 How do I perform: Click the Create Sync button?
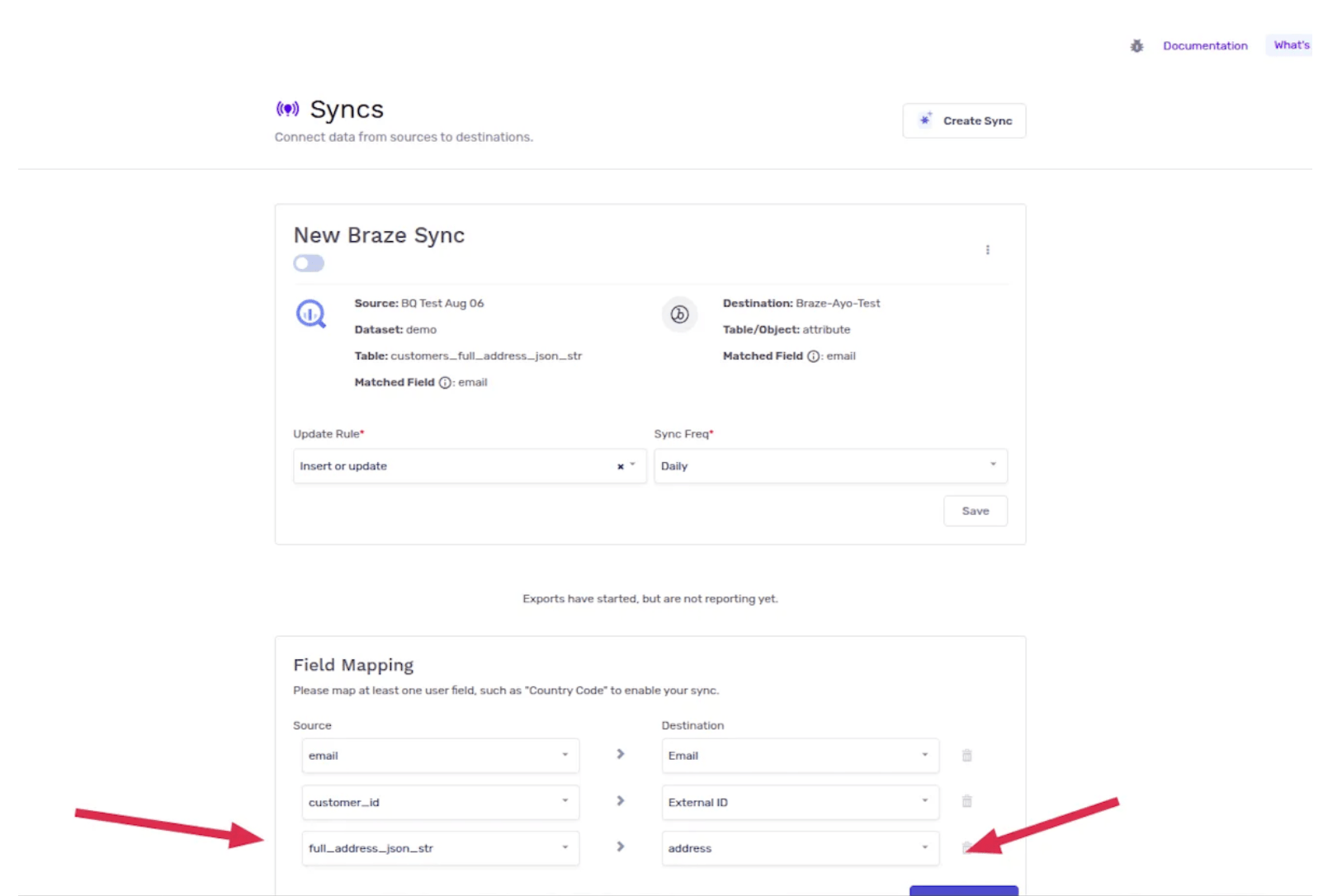click(x=963, y=121)
